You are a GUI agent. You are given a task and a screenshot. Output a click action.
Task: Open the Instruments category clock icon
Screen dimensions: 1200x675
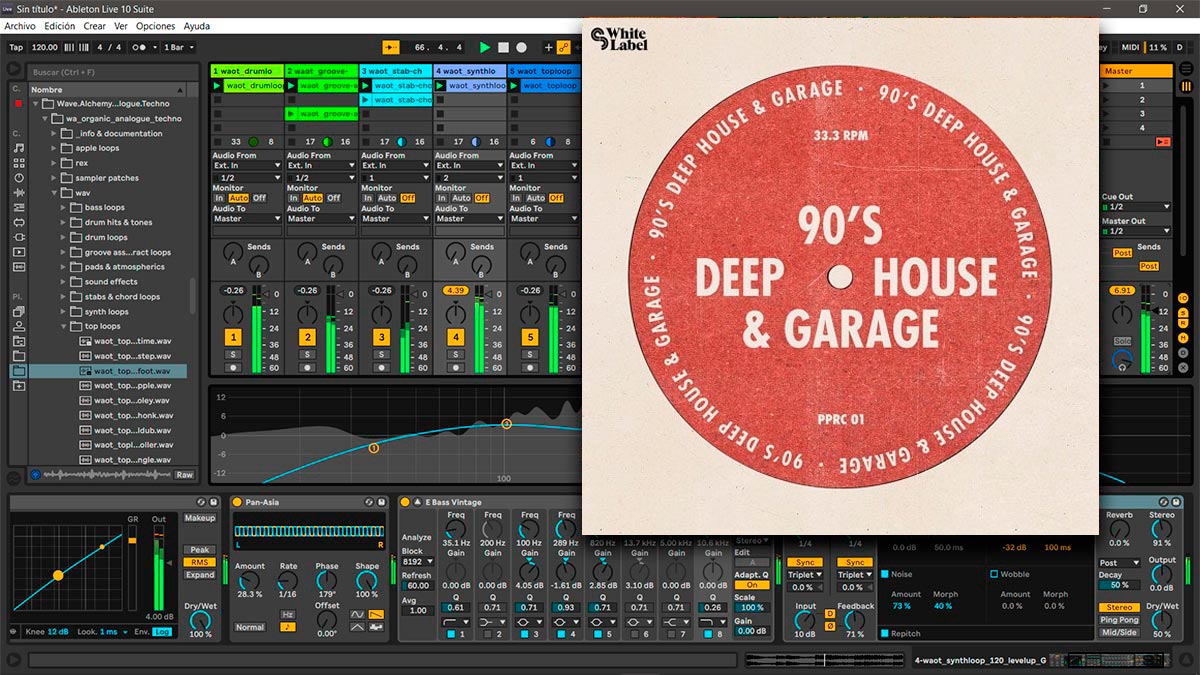coord(18,177)
